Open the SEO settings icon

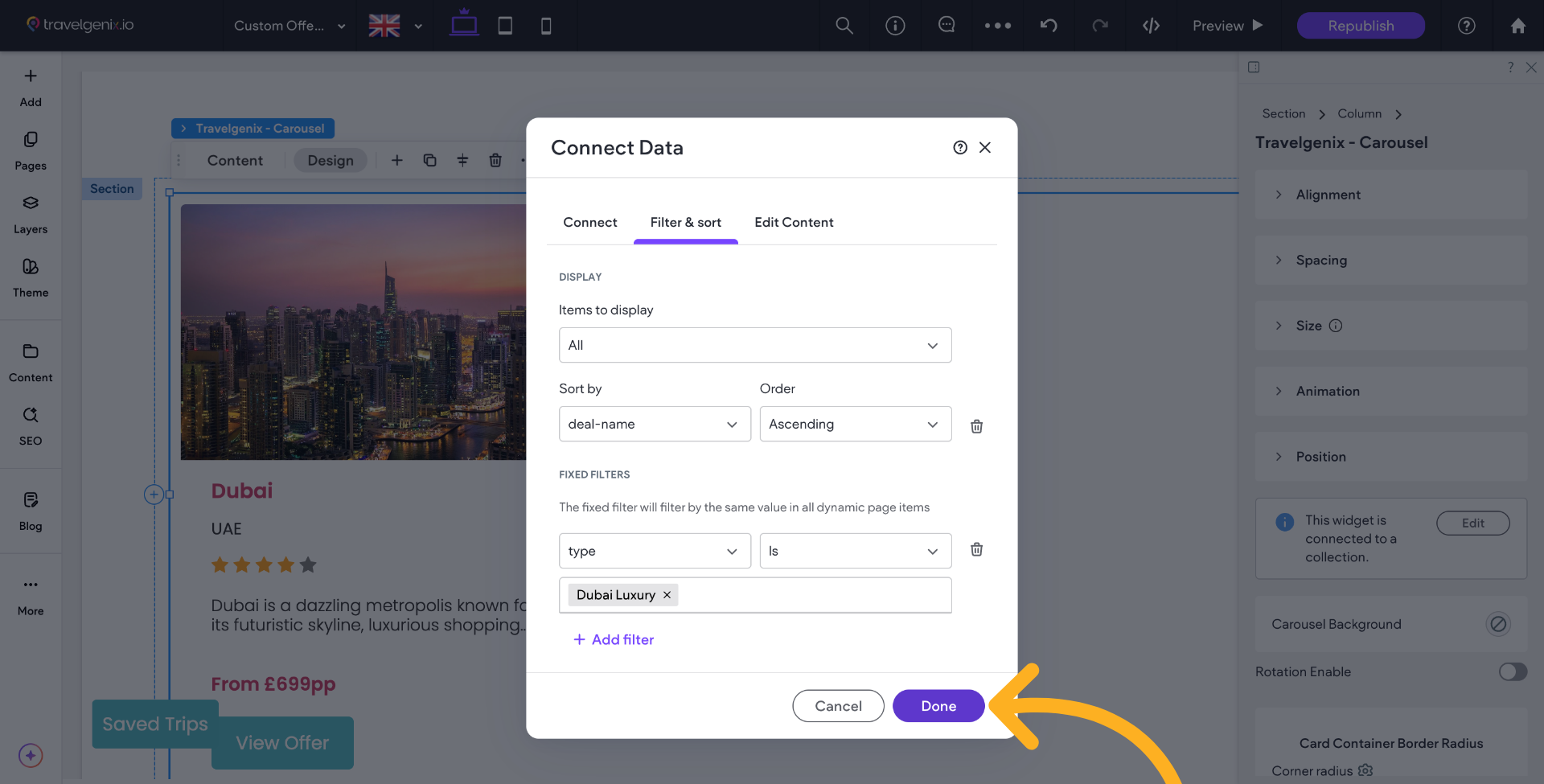[31, 425]
